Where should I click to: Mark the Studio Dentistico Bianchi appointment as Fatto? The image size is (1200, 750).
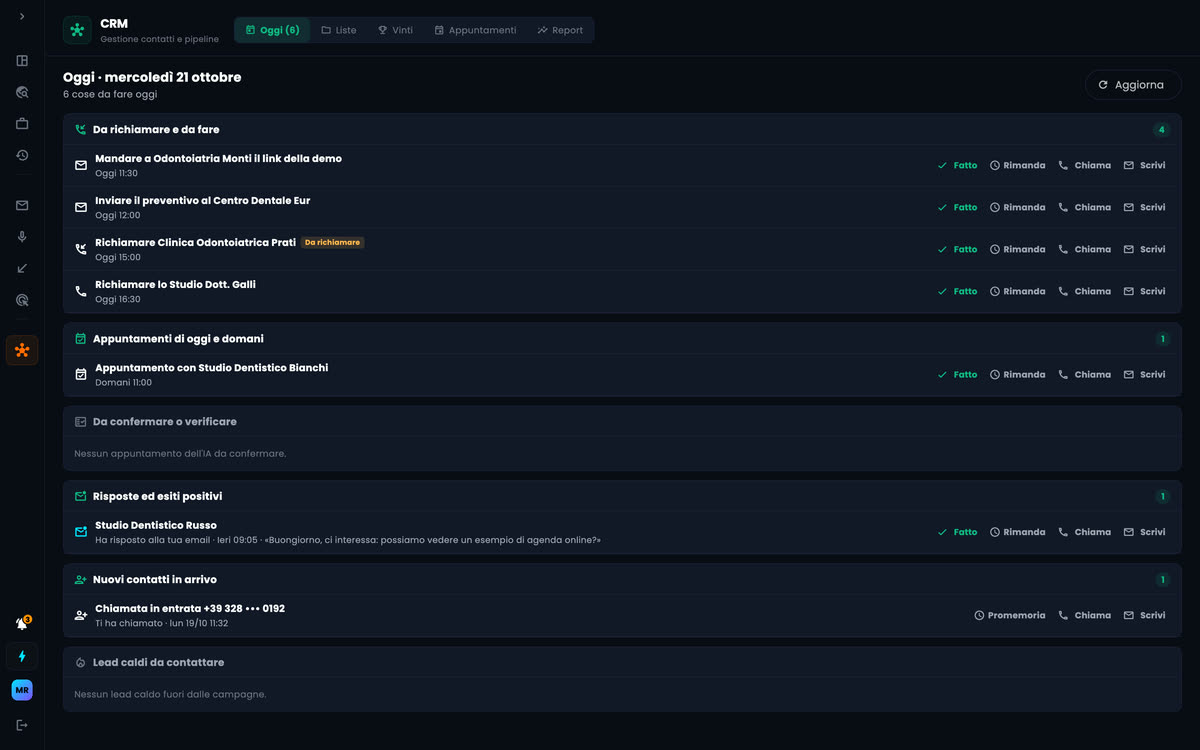pos(957,375)
